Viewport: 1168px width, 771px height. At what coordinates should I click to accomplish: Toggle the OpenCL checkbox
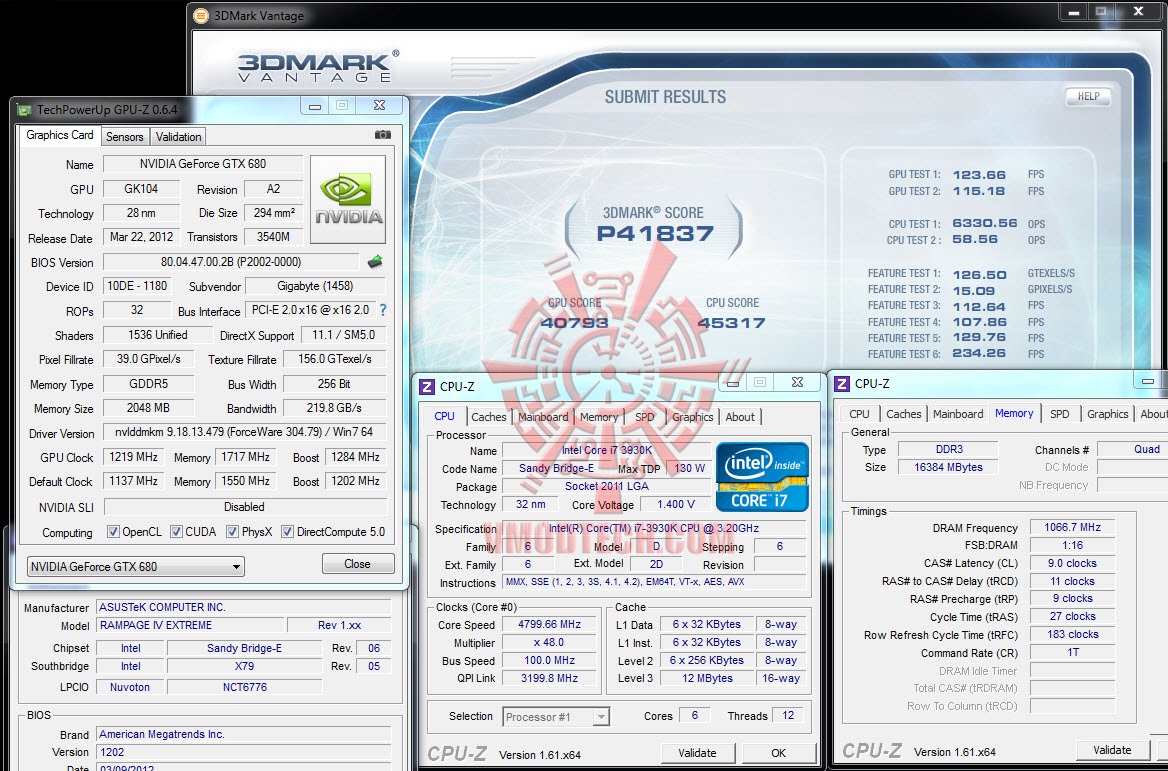tap(113, 532)
